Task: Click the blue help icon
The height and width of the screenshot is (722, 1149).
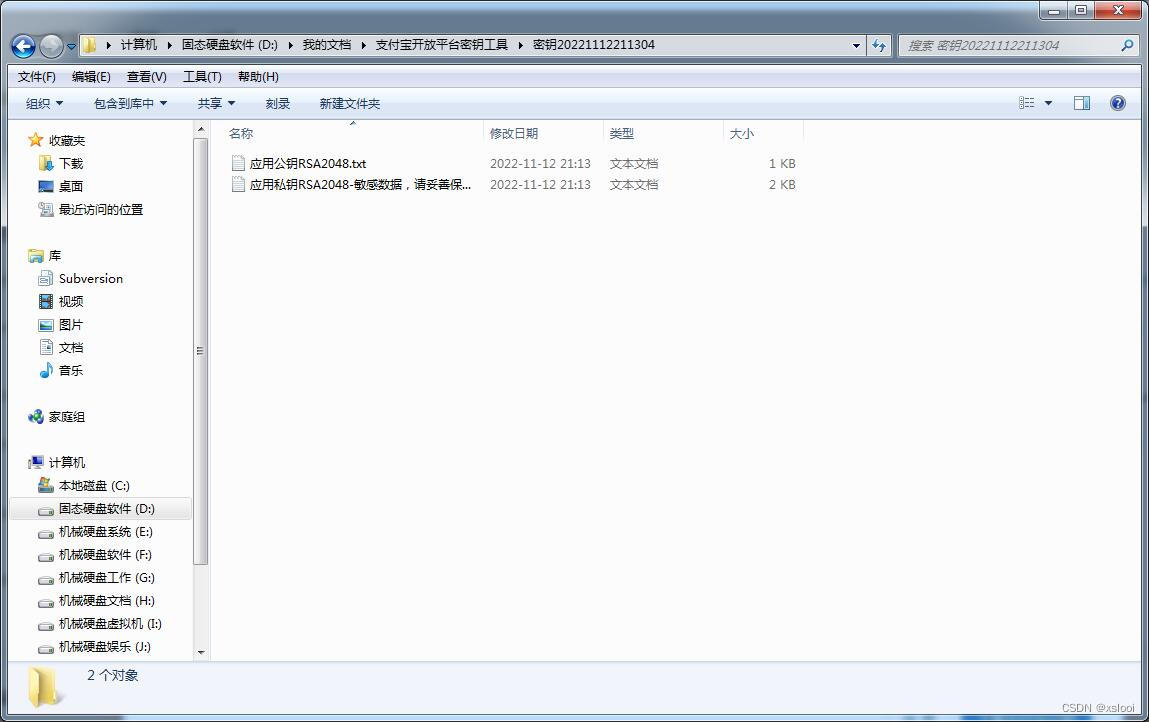Action: pyautogui.click(x=1117, y=103)
